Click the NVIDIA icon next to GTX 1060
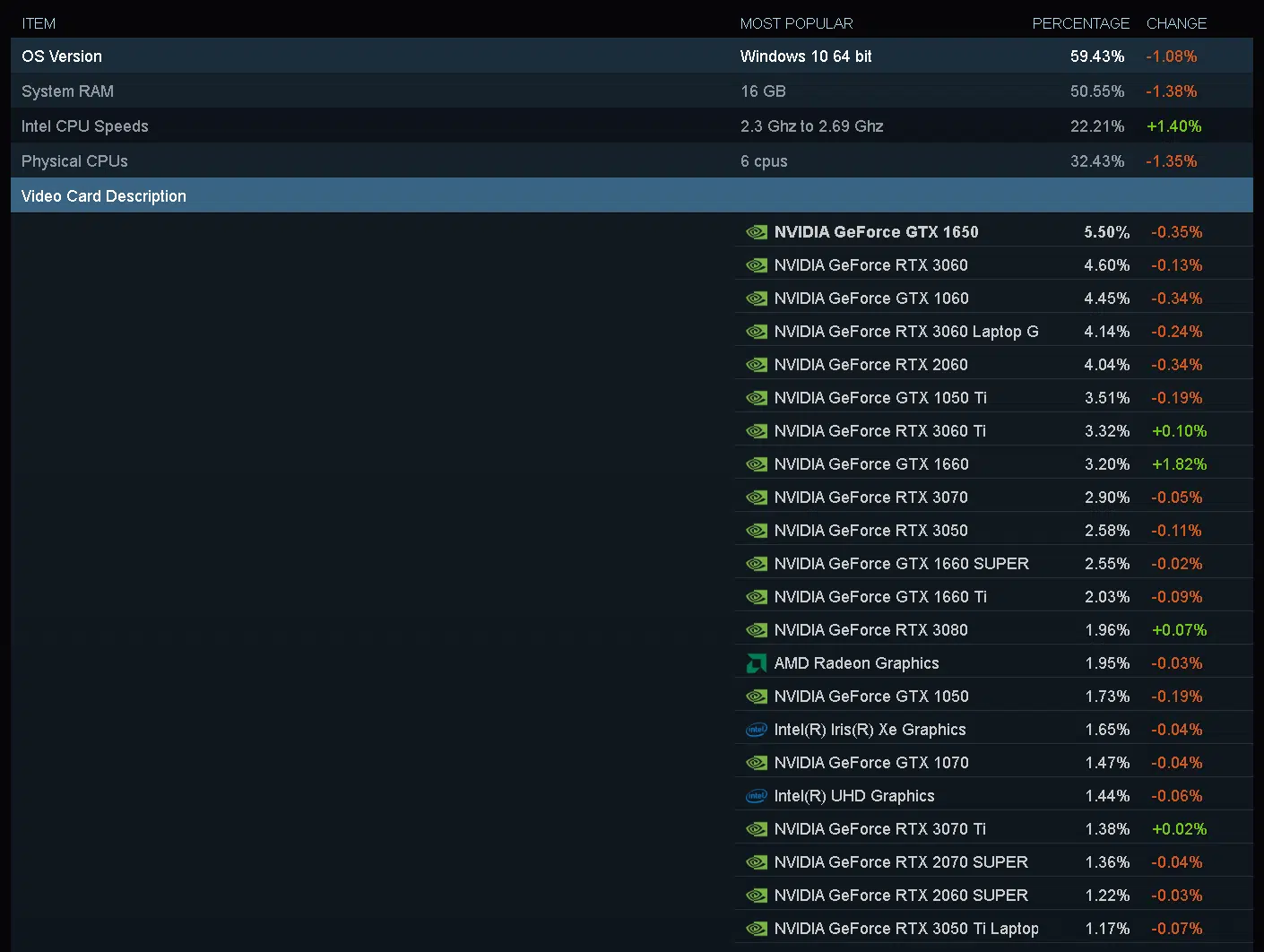 (757, 299)
